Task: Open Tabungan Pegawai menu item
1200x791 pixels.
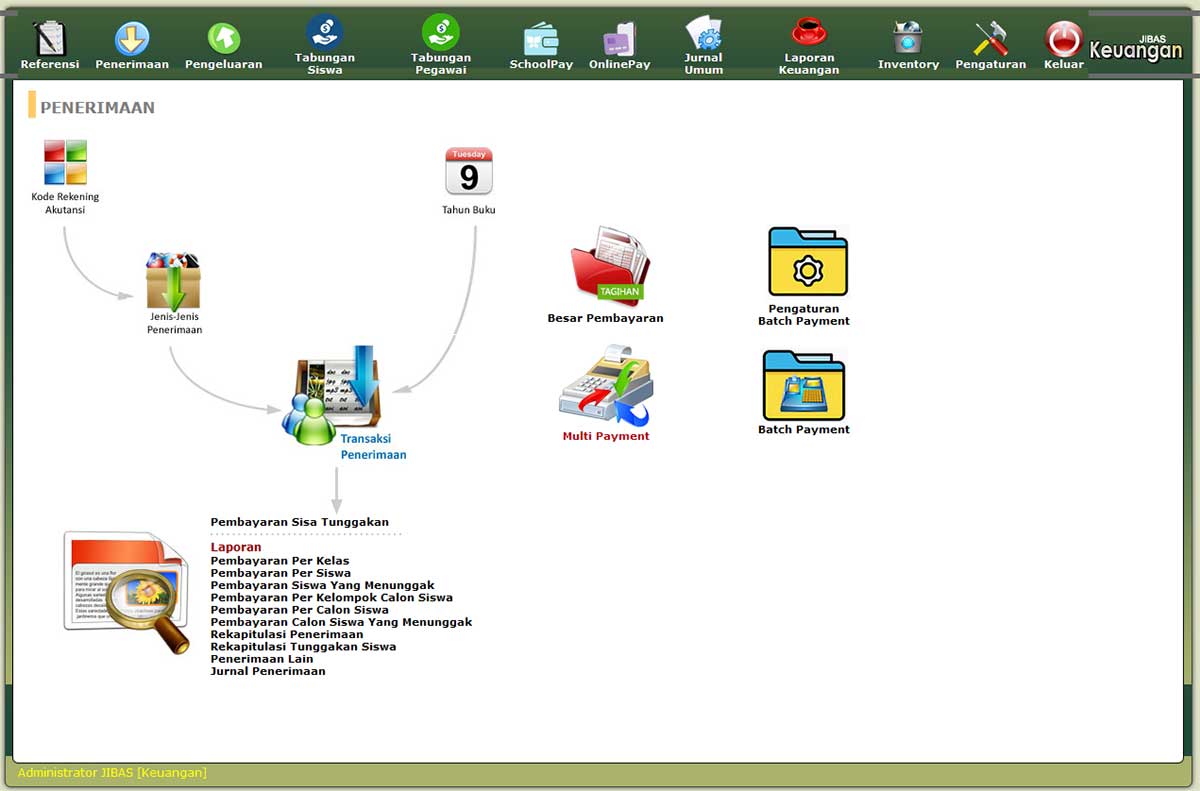Action: 440,45
